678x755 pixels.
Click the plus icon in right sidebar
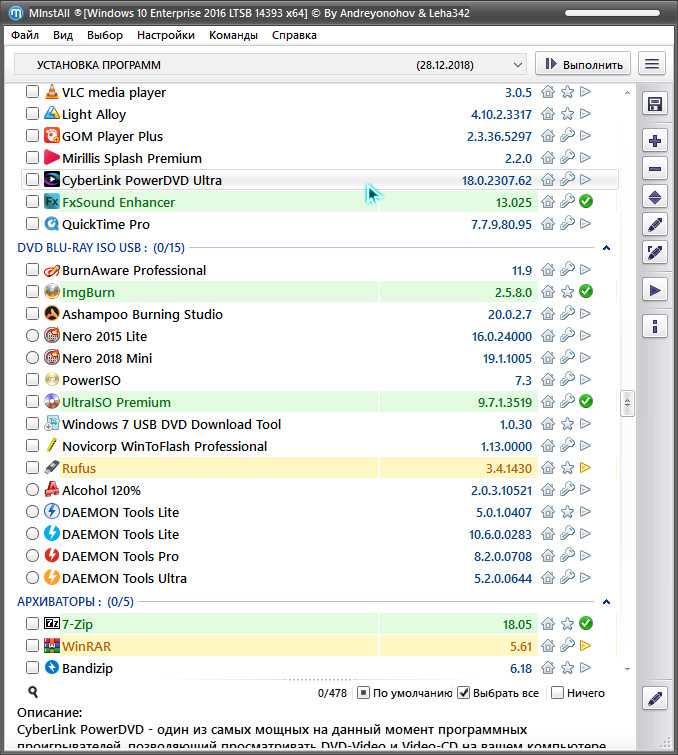click(x=655, y=141)
